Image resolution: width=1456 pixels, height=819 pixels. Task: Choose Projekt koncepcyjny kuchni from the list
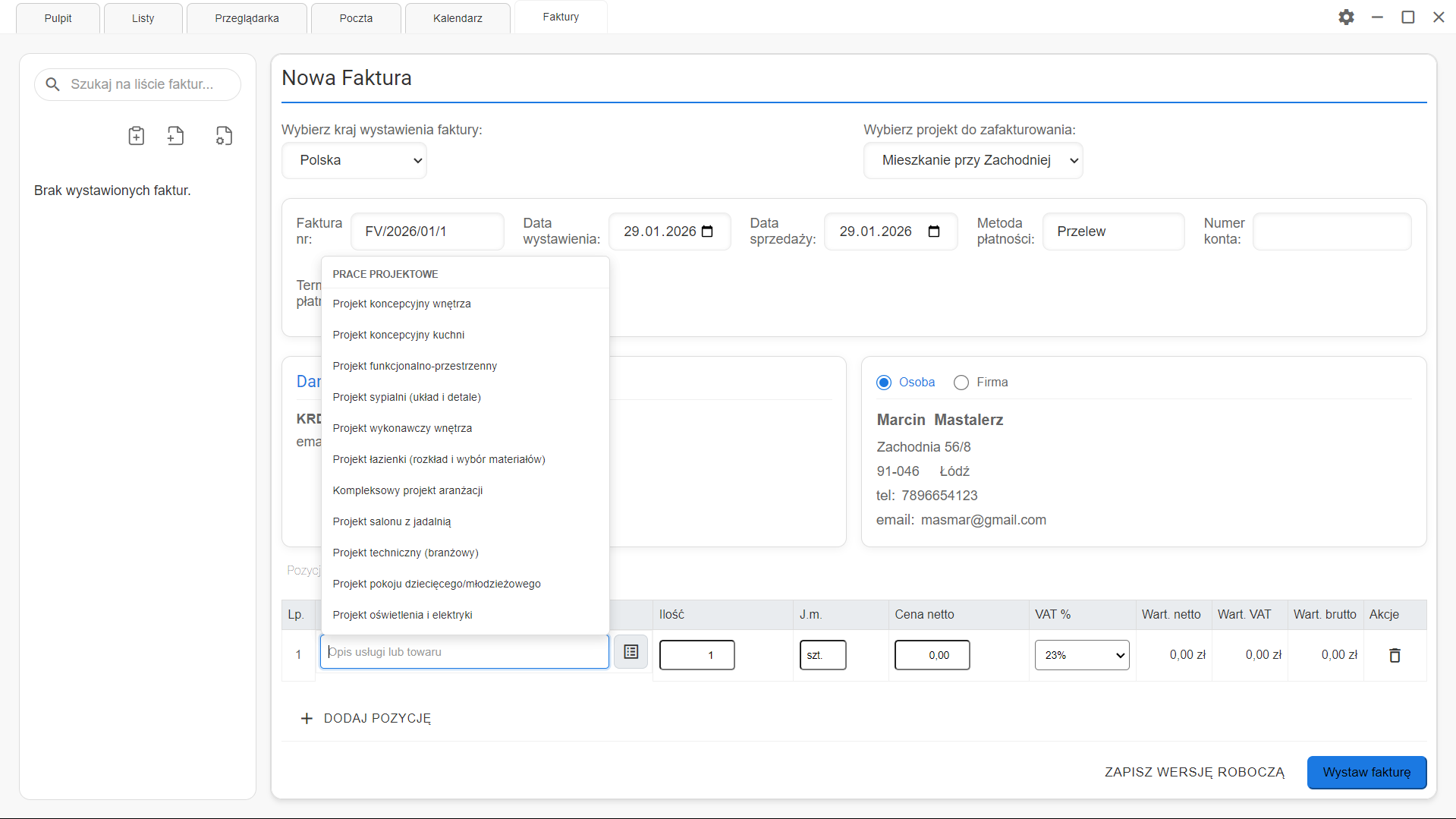coord(398,335)
